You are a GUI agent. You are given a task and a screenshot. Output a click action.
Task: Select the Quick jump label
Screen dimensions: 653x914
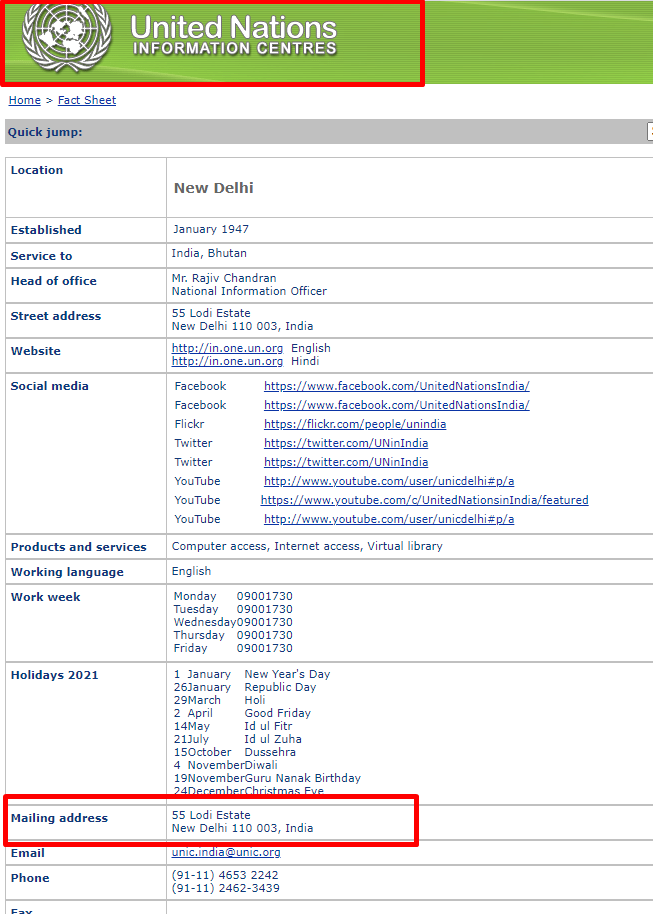click(x=45, y=132)
